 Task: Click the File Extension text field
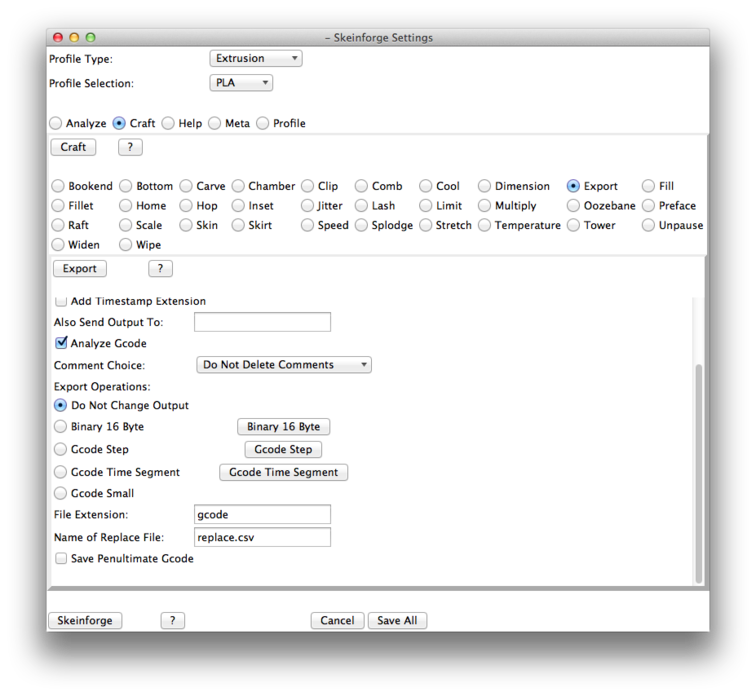pos(262,514)
